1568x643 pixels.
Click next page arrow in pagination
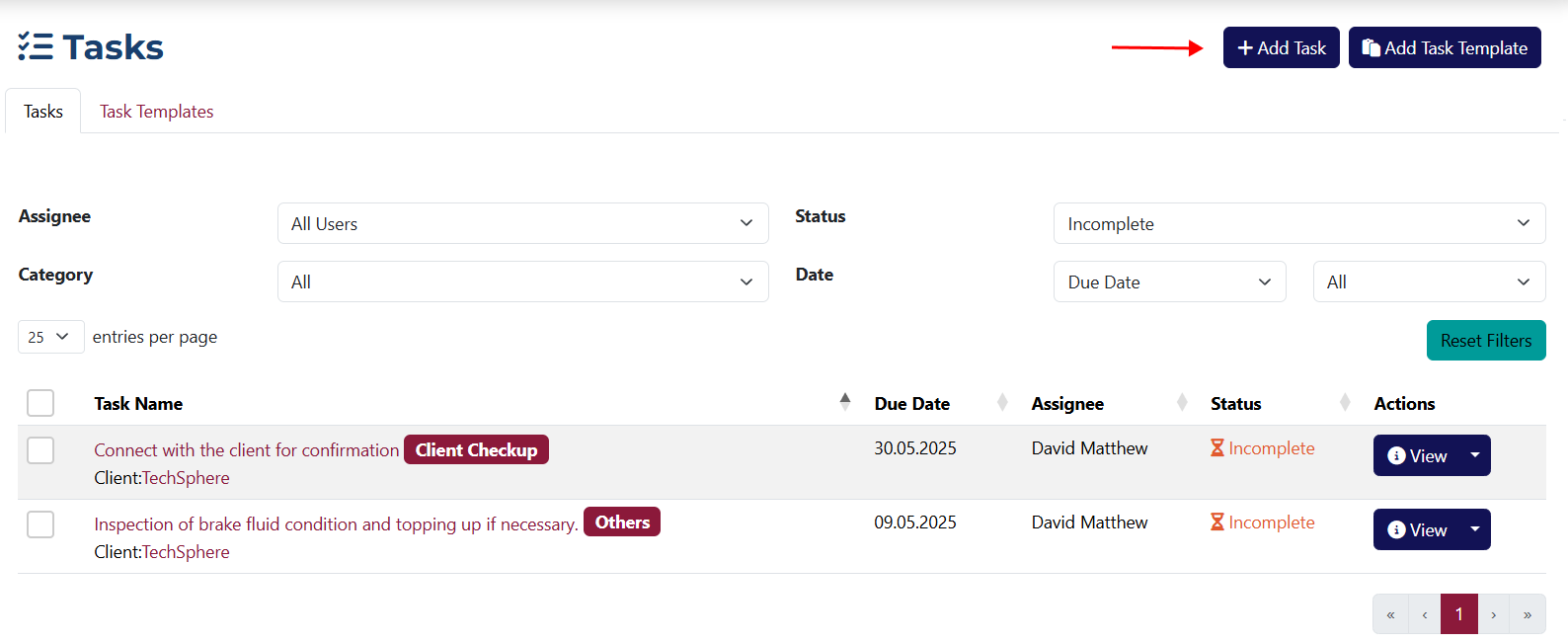(x=1494, y=614)
